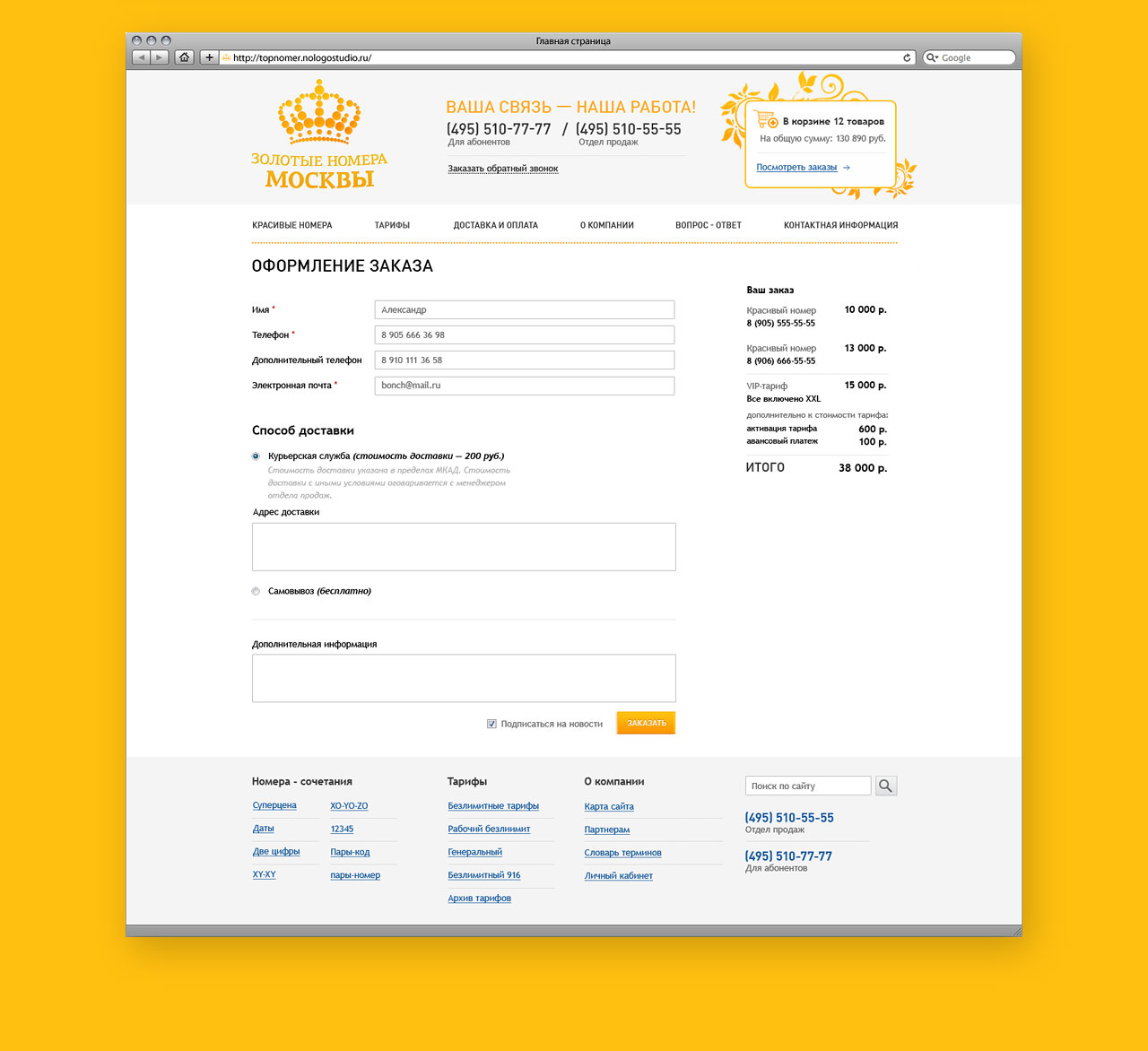Open the Тарифы menu item
Image resolution: width=1148 pixels, height=1051 pixels.
pos(392,225)
